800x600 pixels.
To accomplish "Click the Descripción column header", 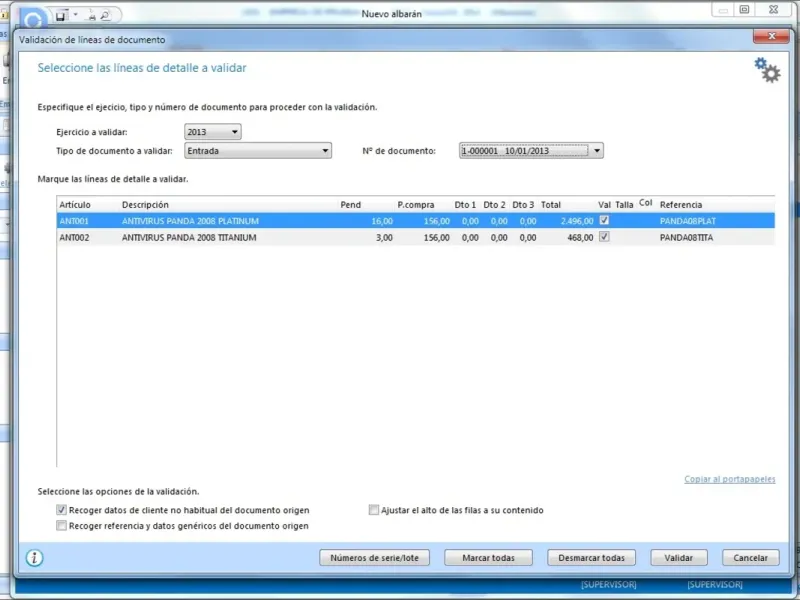I will click(x=145, y=205).
